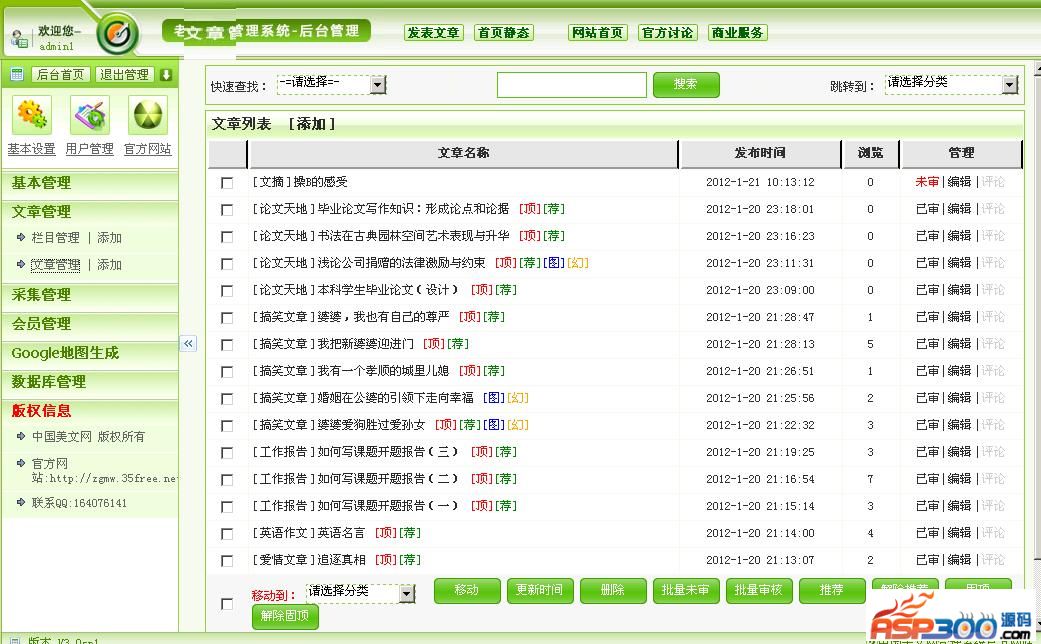1041x644 pixels.
Task: Open the 网站首页 top menu
Action: [598, 33]
